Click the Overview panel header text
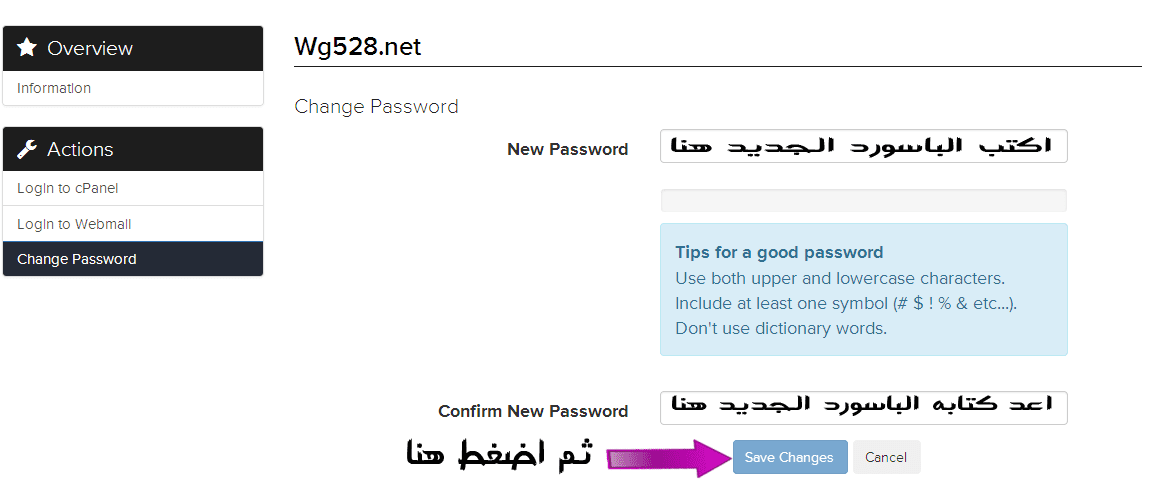This screenshot has height=495, width=1156. [90, 48]
